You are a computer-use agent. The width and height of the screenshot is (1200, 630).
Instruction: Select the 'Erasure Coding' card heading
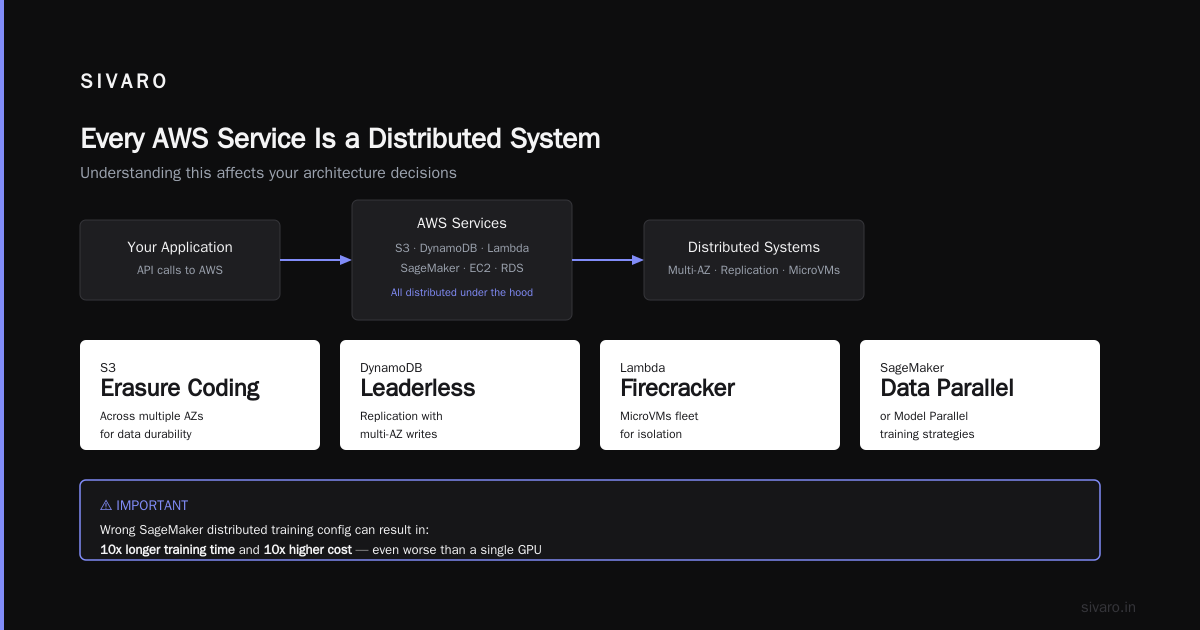click(x=180, y=388)
